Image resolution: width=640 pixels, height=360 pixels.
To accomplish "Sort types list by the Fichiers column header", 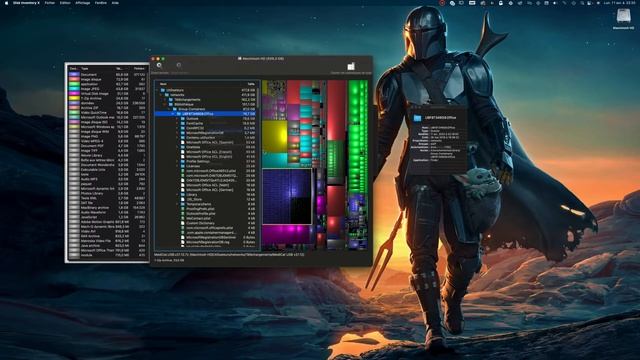I will coord(139,69).
